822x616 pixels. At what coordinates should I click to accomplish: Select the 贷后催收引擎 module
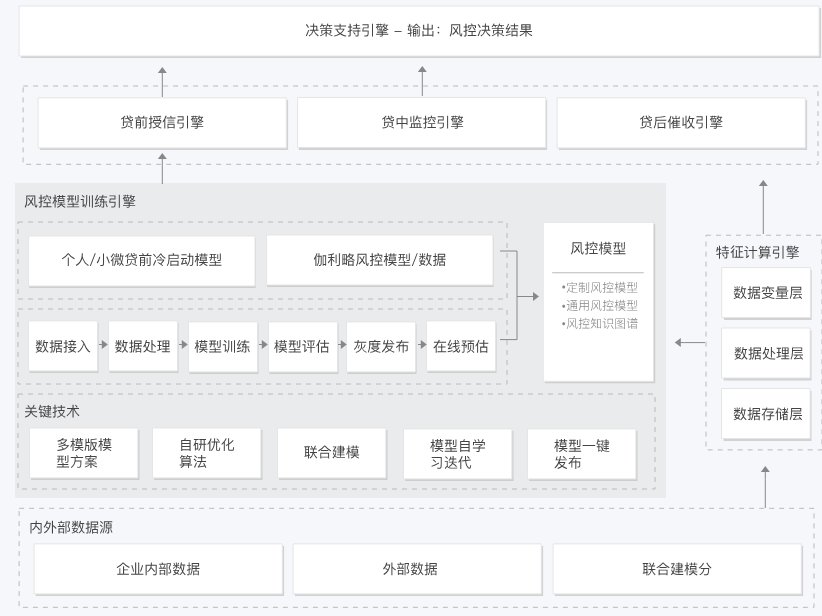pyautogui.click(x=680, y=123)
